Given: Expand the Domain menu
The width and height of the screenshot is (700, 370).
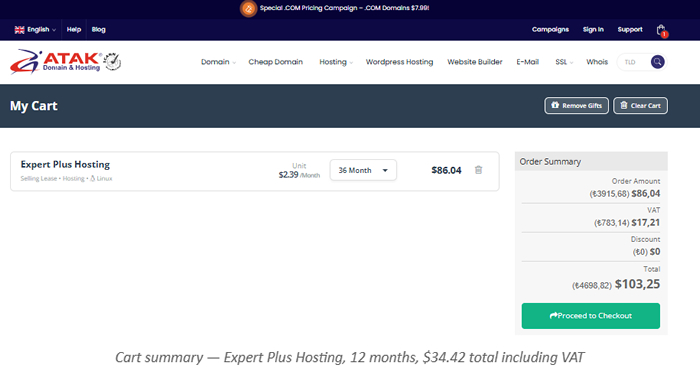Looking at the screenshot, I should click(x=218, y=62).
